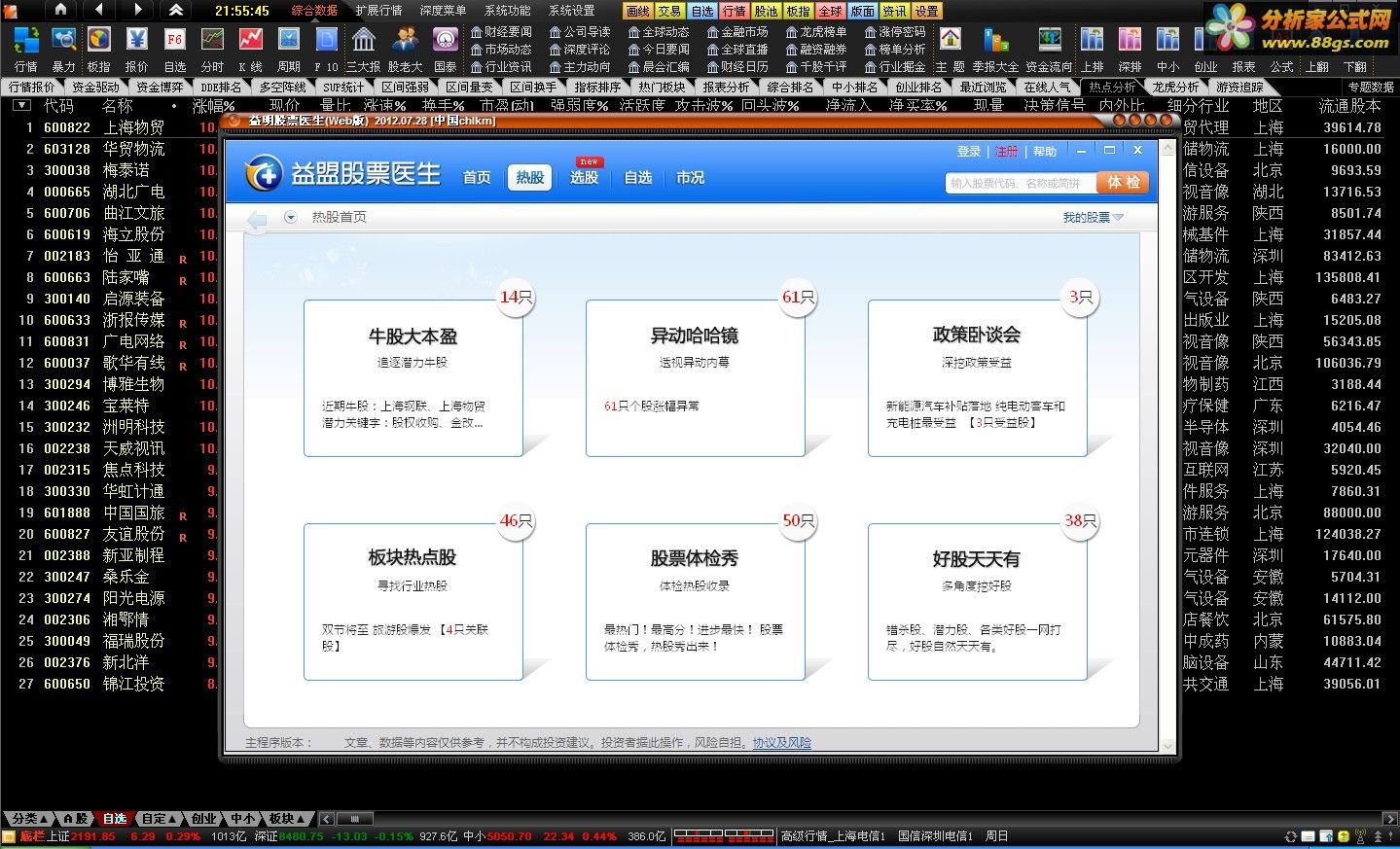Open the 上排 ranking icon
This screenshot has width=1400, height=849.
(1093, 40)
